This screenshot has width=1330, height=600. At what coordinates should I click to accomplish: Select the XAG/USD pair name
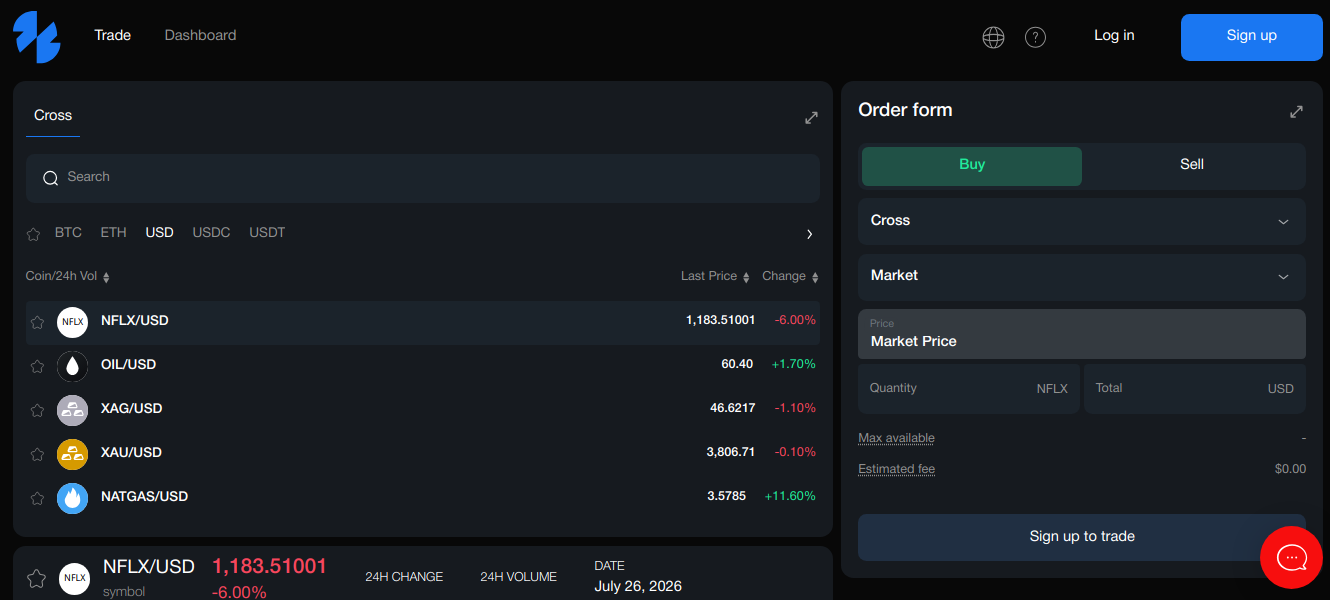[x=132, y=409]
